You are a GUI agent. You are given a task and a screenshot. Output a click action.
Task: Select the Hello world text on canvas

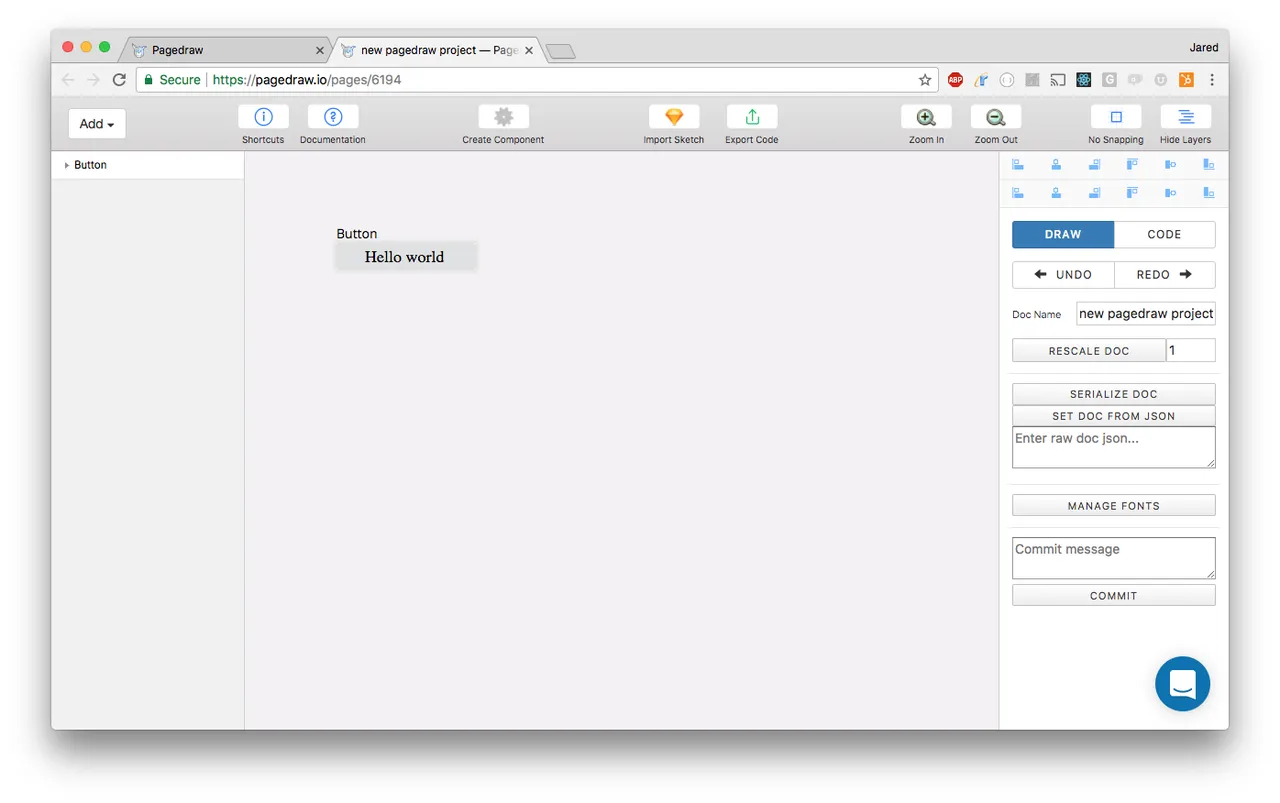click(404, 257)
